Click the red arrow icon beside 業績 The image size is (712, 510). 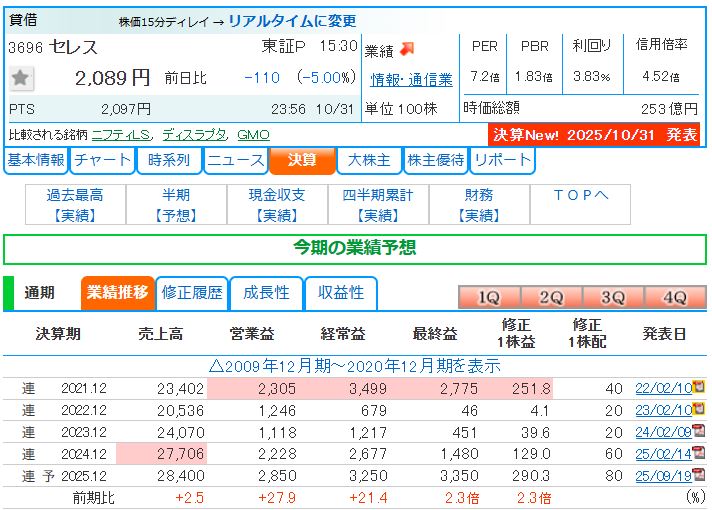pos(408,49)
